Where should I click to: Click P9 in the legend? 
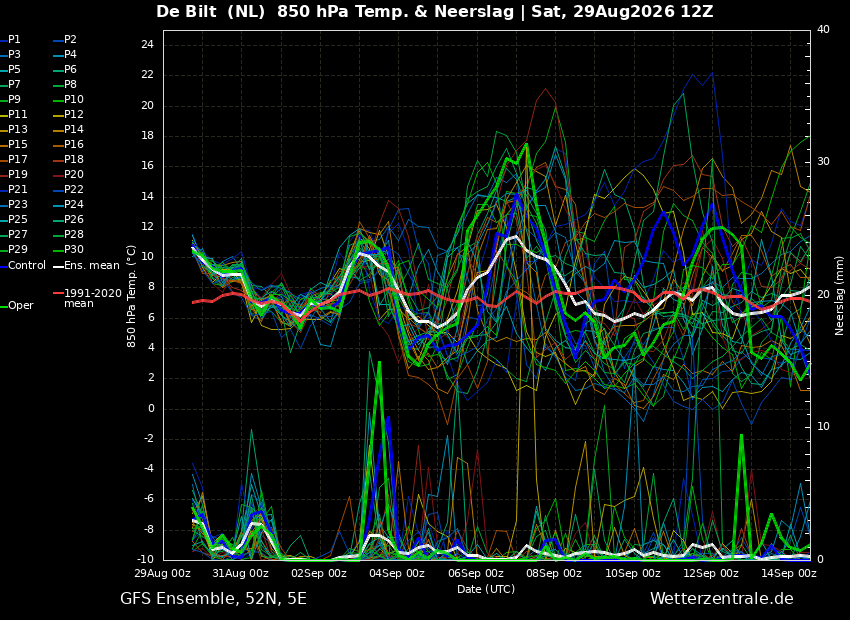(11, 100)
